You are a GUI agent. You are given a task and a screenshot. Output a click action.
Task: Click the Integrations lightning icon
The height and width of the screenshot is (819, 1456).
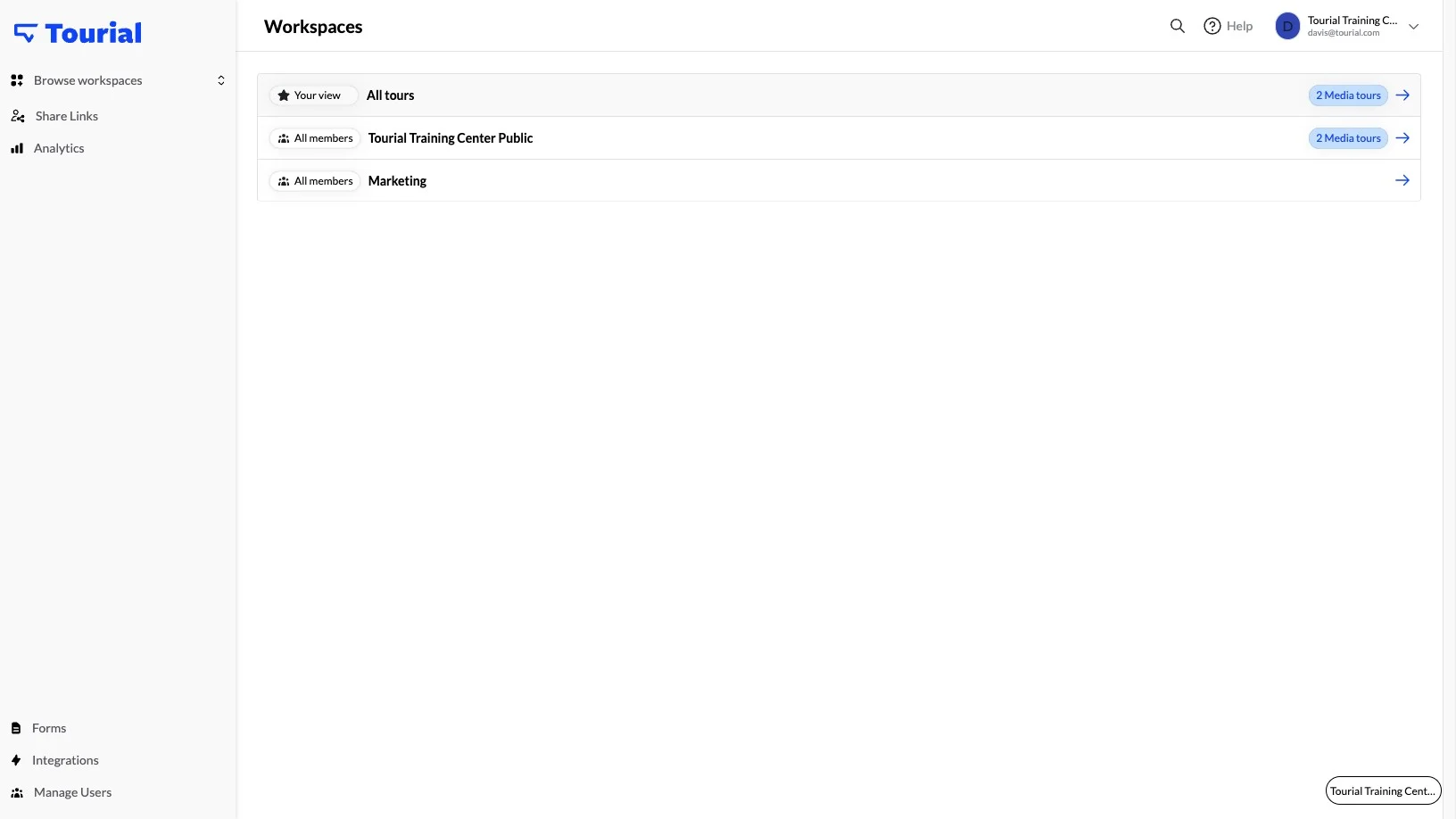(x=16, y=760)
